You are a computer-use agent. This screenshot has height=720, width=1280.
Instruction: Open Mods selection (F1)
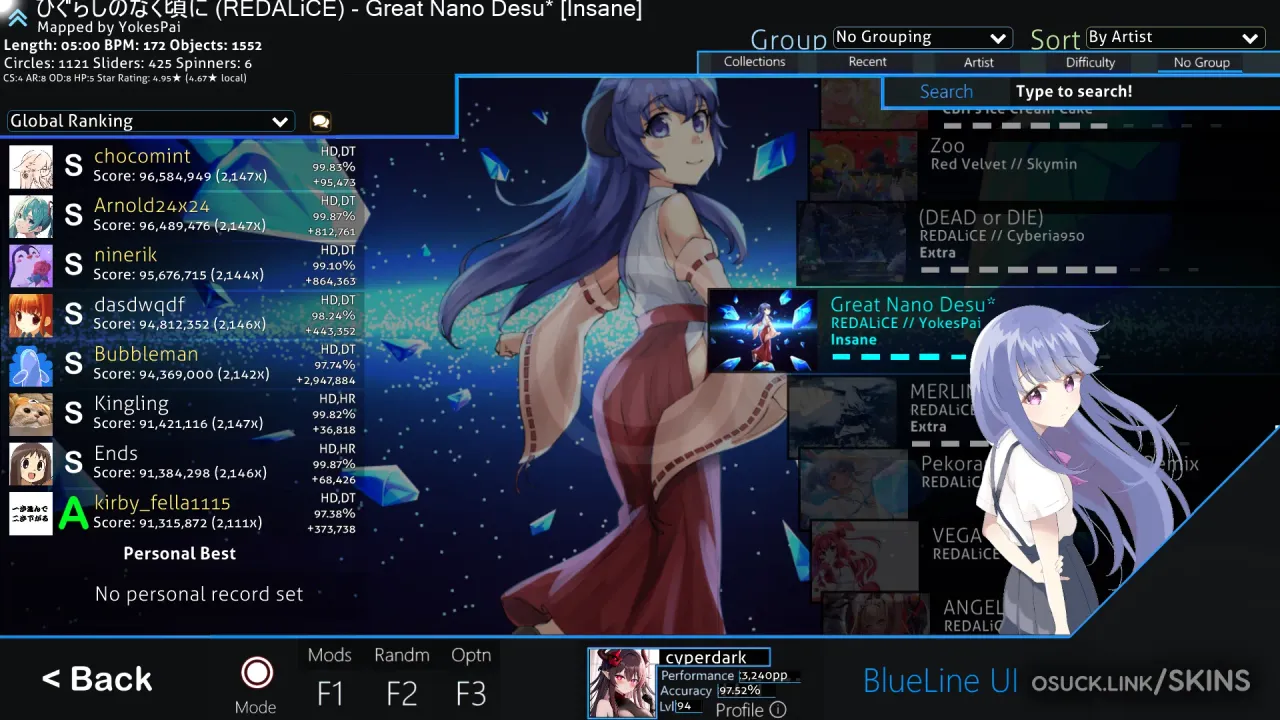(330, 676)
